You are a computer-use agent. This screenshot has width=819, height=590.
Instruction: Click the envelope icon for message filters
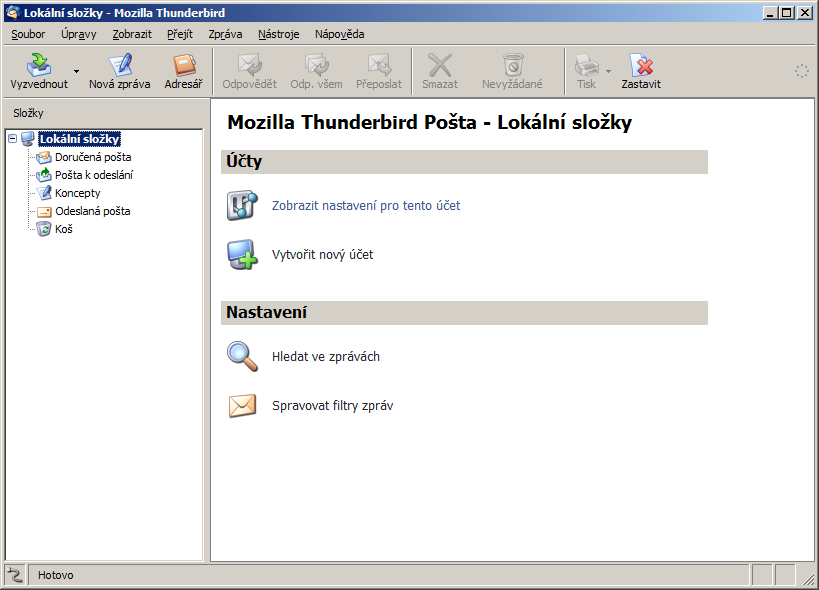(x=242, y=406)
